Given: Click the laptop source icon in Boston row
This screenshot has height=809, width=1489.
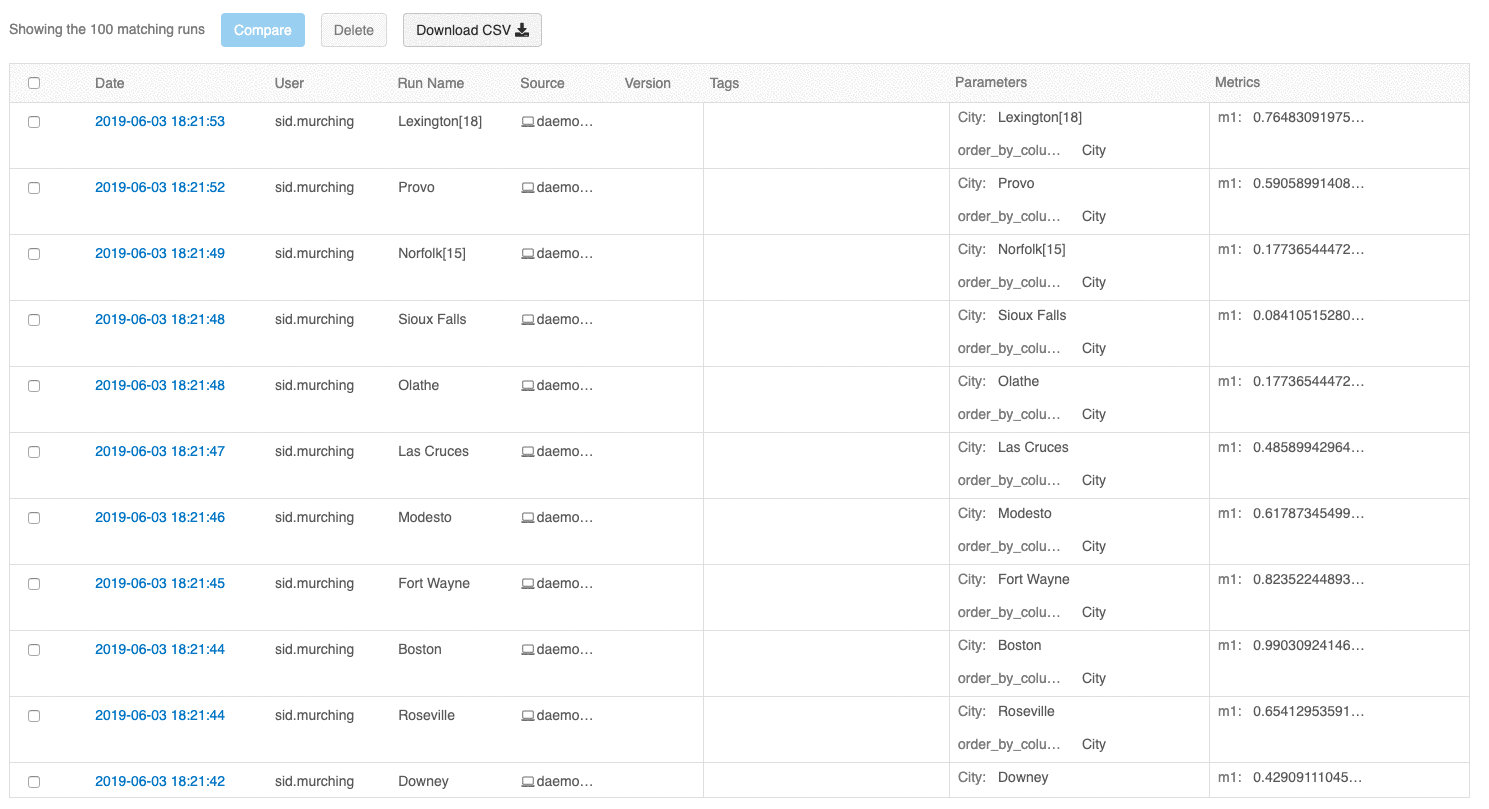Looking at the screenshot, I should 527,650.
